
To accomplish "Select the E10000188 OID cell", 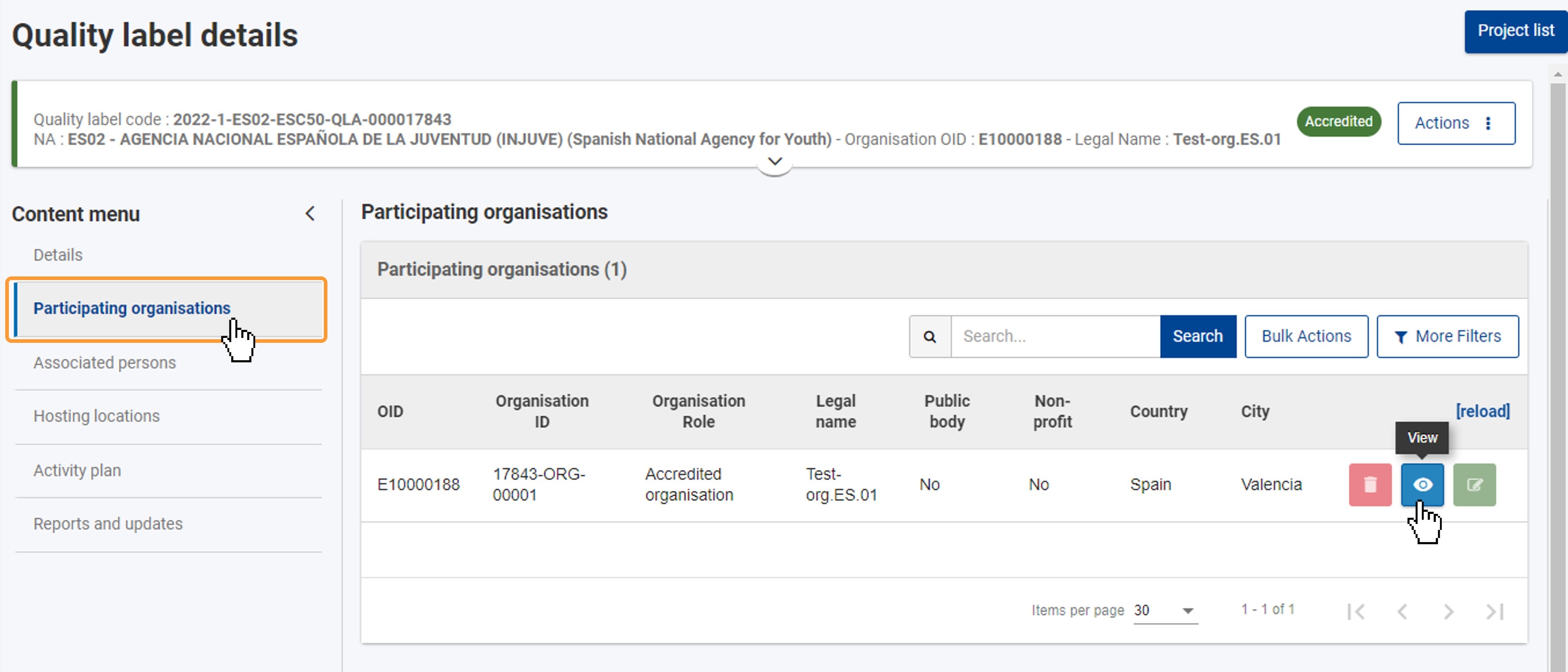I will coord(418,485).
